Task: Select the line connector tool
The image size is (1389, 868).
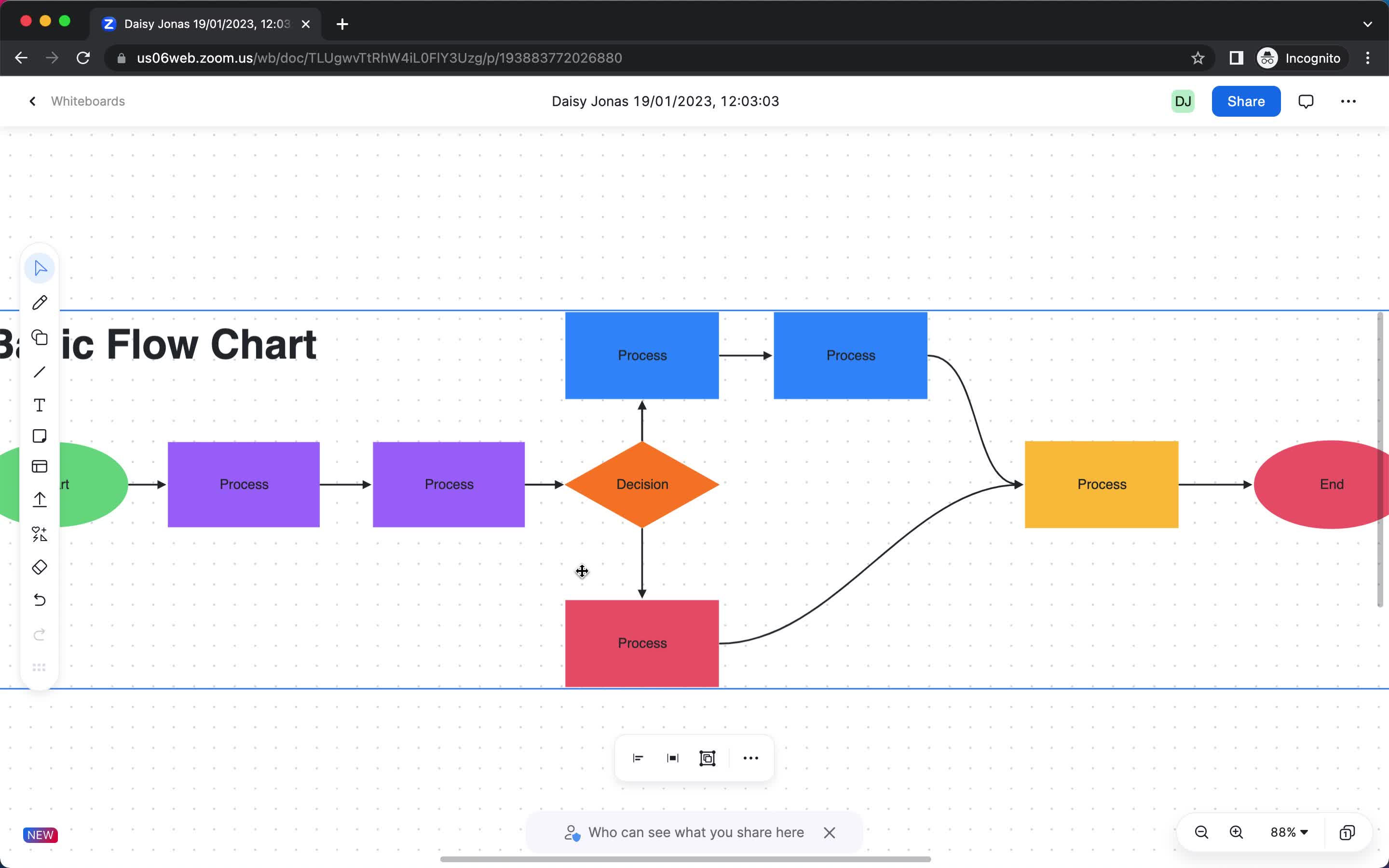Action: (x=40, y=372)
